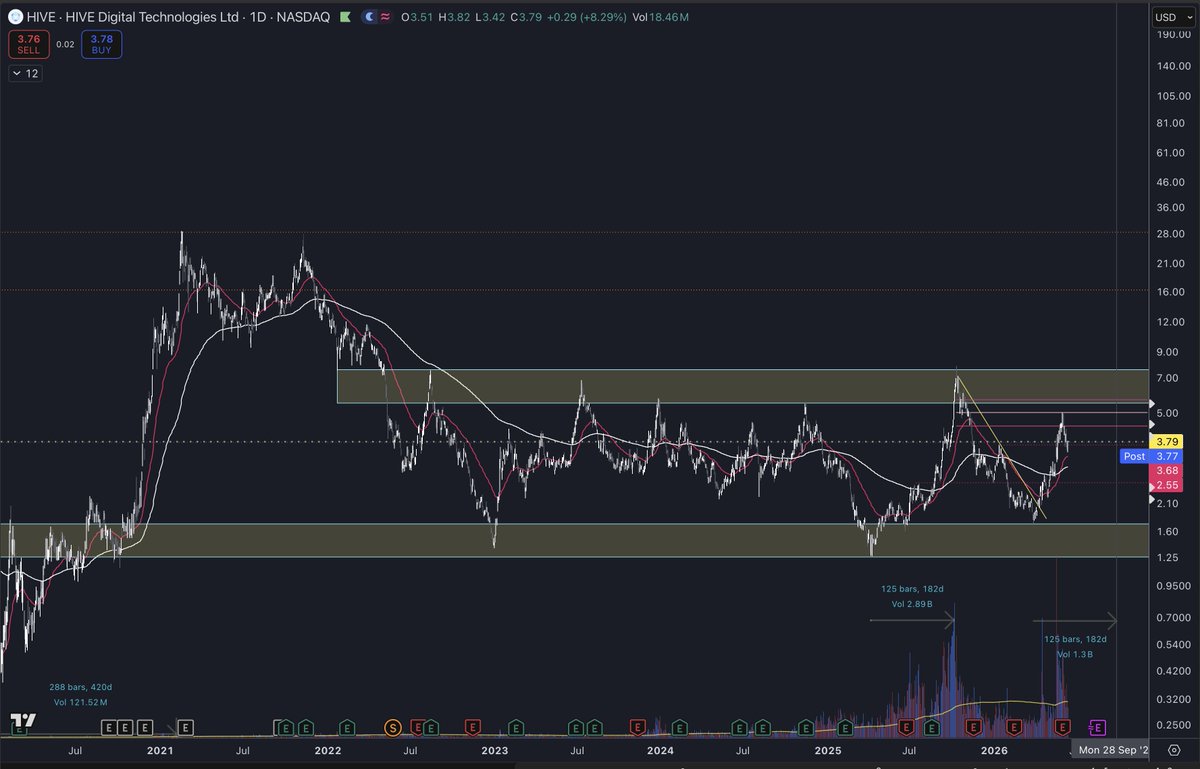Screen dimensions: 1200x769
Task: Click the BUY 3.78 button
Action: (100, 44)
